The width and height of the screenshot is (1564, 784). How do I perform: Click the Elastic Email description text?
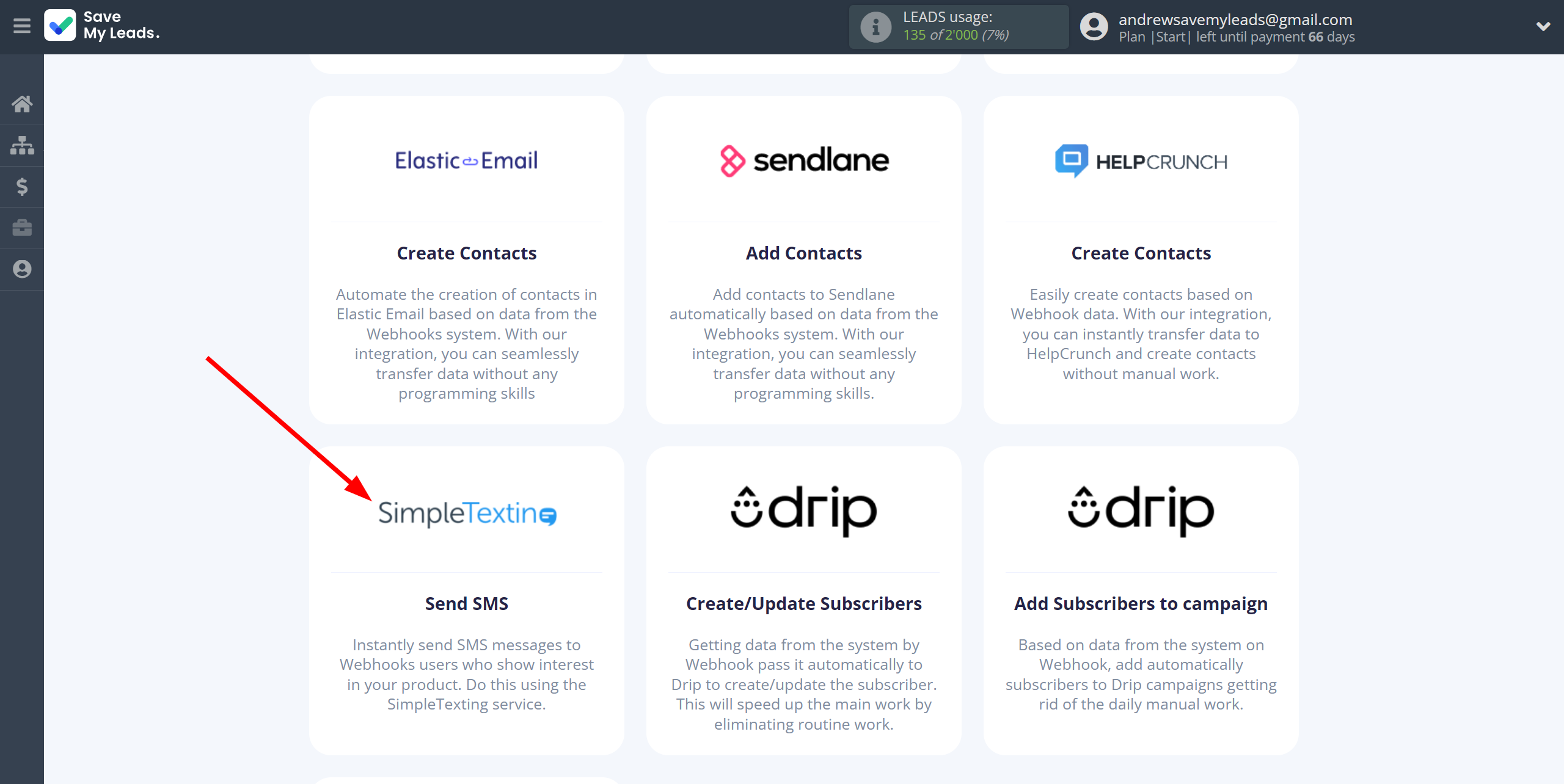point(467,344)
